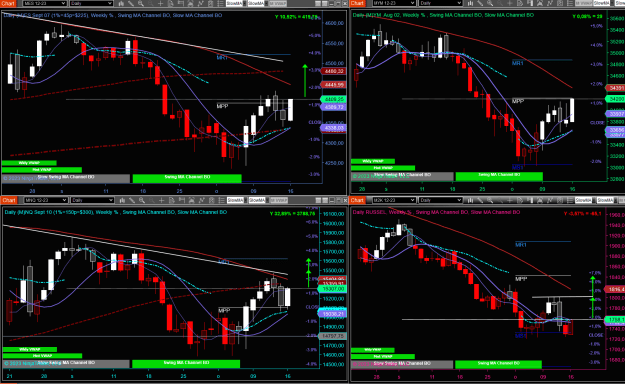Open chart style bars icon in MES chart

point(122,3)
